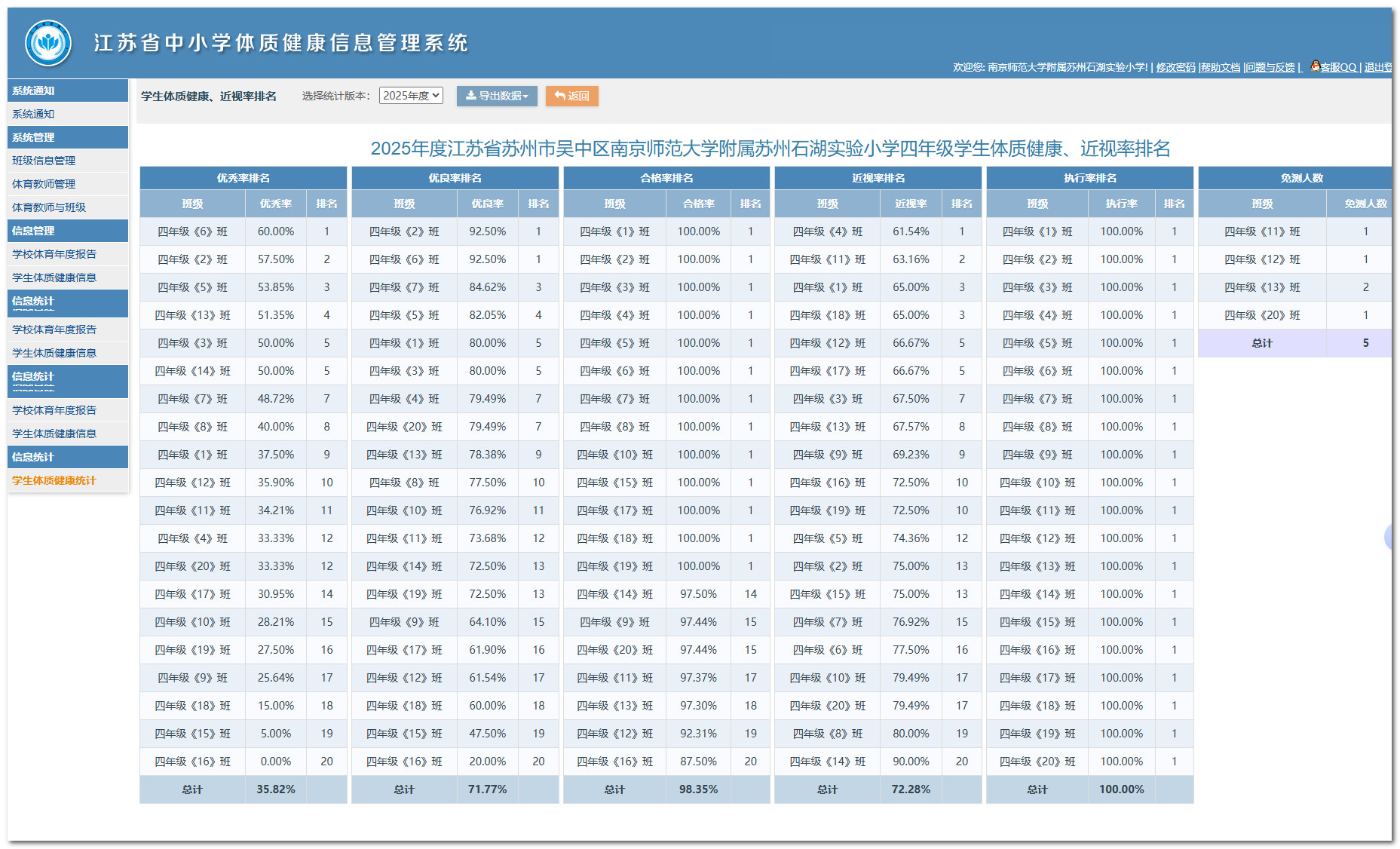Click the system logo emblem in header
1400x849 pixels.
tap(48, 43)
